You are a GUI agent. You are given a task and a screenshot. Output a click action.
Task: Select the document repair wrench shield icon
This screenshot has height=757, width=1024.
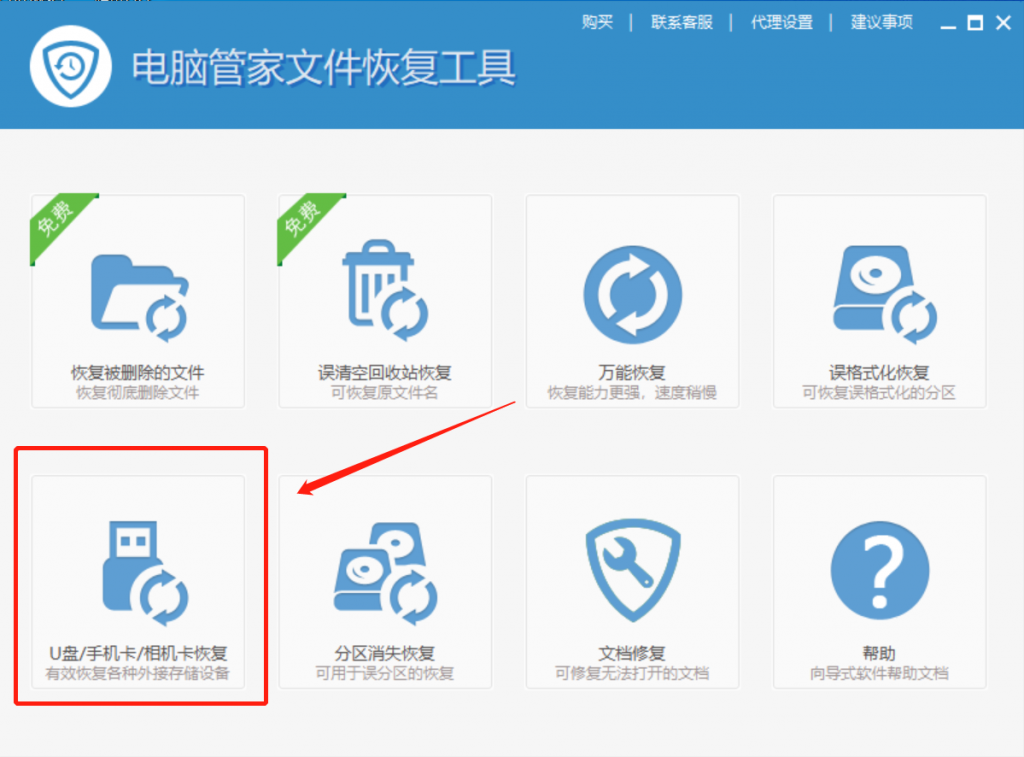633,570
